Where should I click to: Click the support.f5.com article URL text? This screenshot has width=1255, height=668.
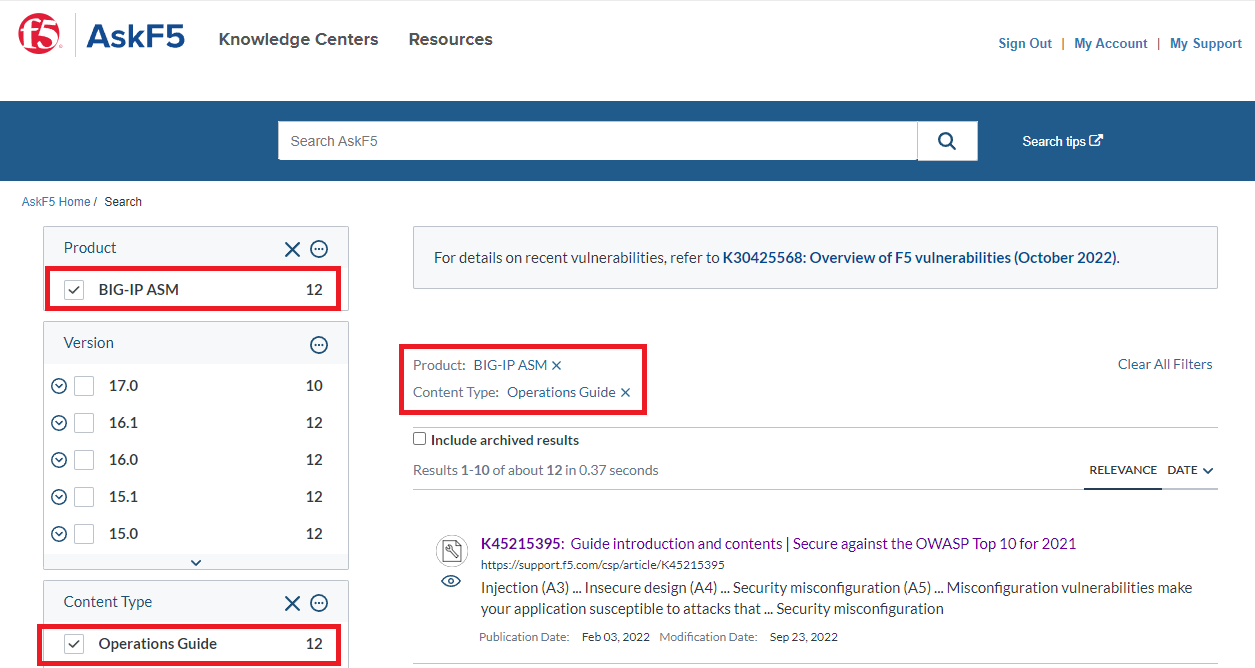(603, 565)
